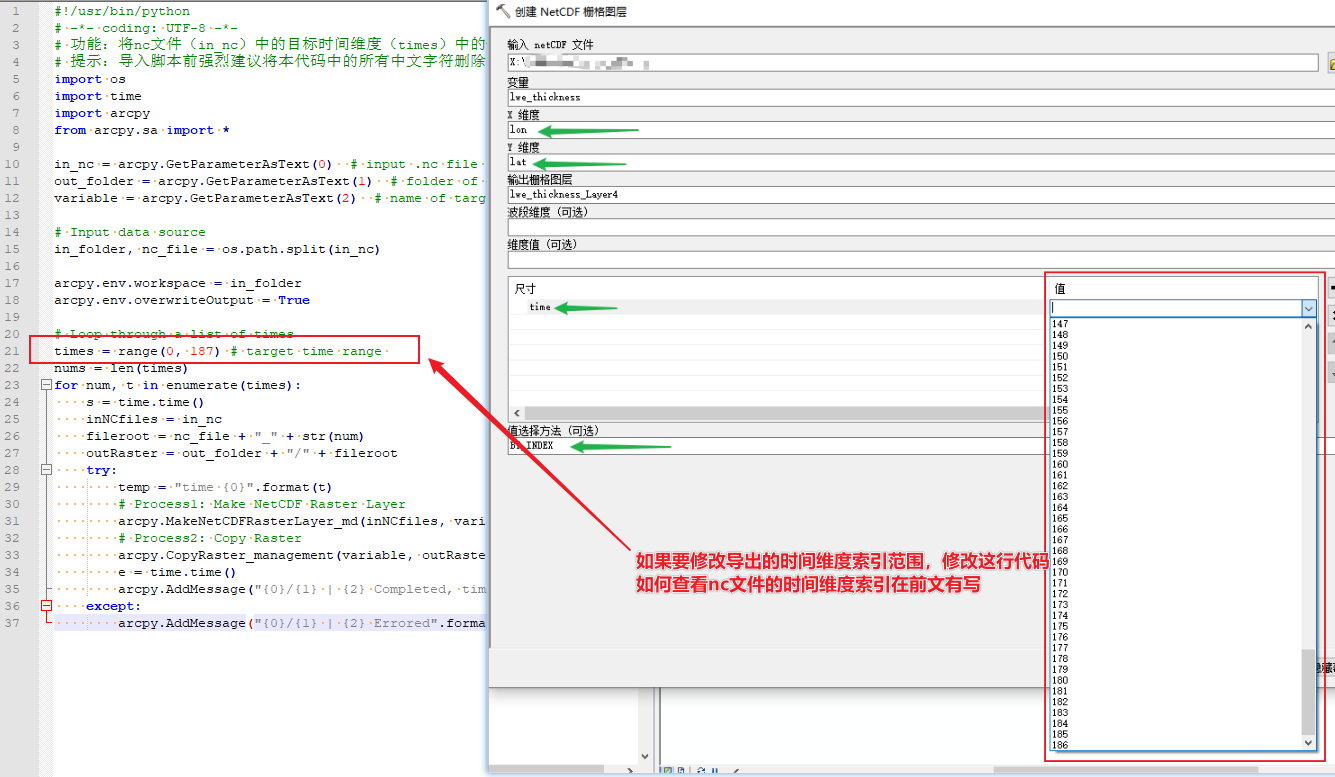This screenshot has height=777, width=1335.
Task: Click code line 'from arcpy.sa import *'
Action: tap(142, 130)
